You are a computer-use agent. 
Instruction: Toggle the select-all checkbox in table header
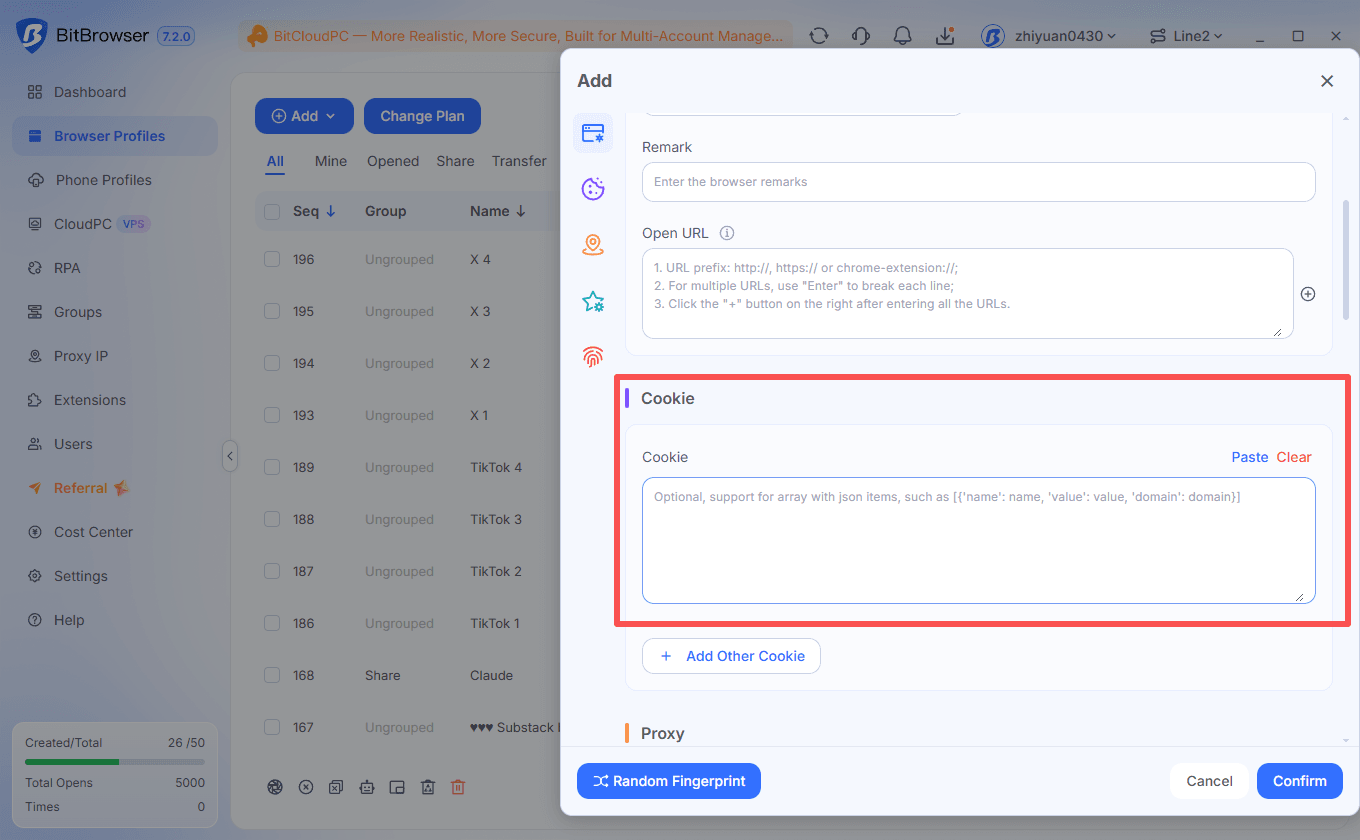[272, 211]
